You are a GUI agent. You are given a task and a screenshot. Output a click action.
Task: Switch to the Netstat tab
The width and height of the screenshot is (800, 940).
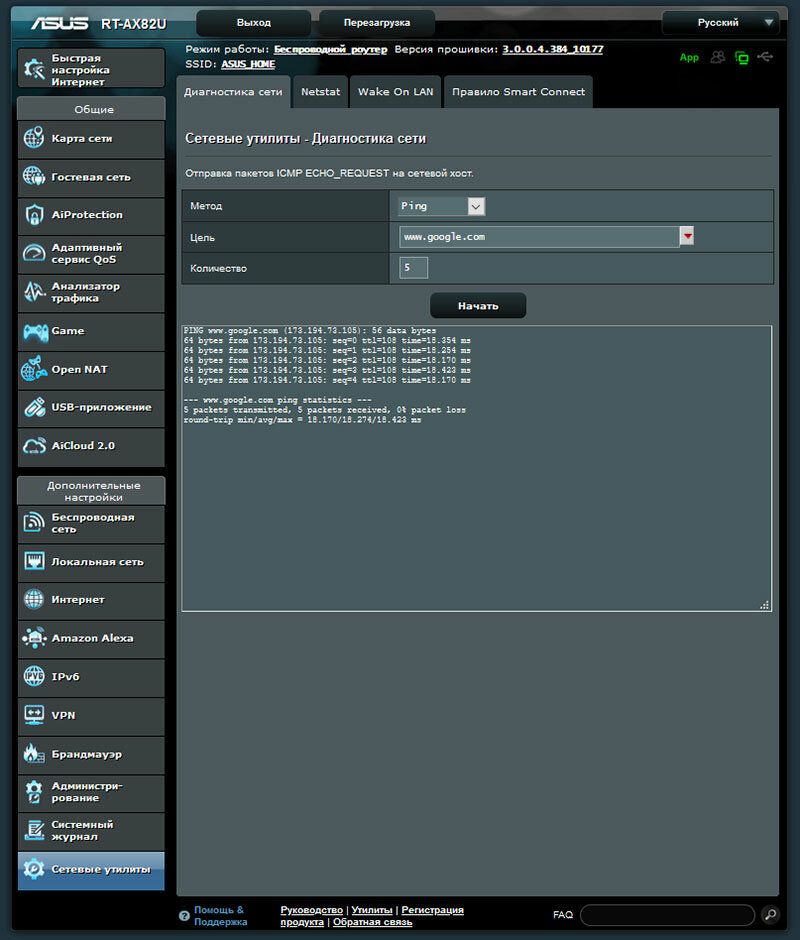[x=320, y=92]
